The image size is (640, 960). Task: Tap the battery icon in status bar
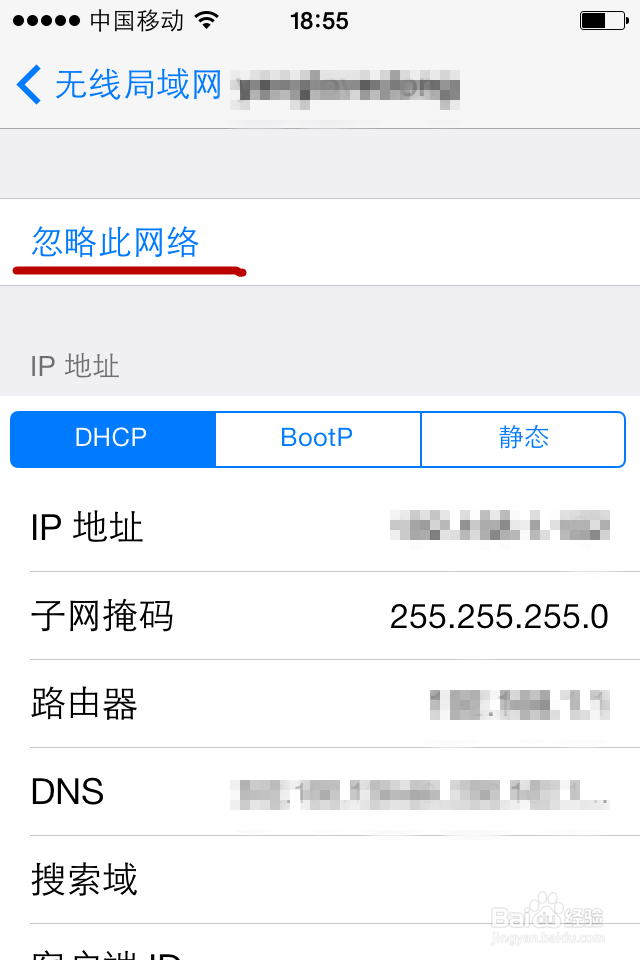(x=604, y=21)
